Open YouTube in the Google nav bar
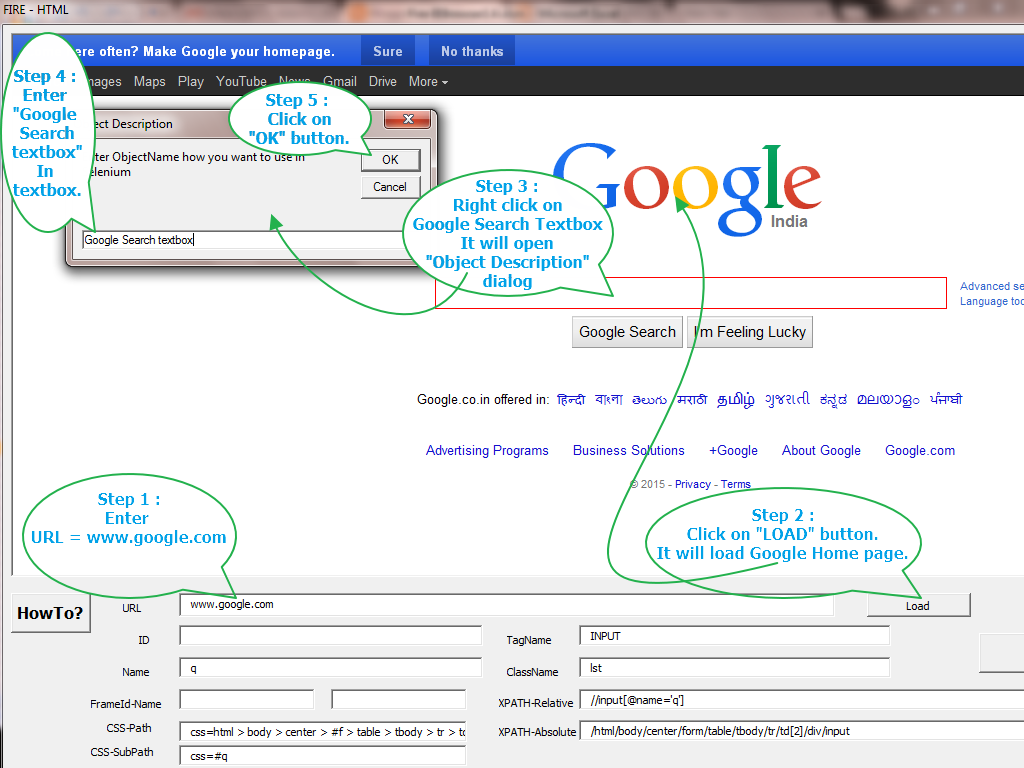1024x768 pixels. (x=242, y=82)
